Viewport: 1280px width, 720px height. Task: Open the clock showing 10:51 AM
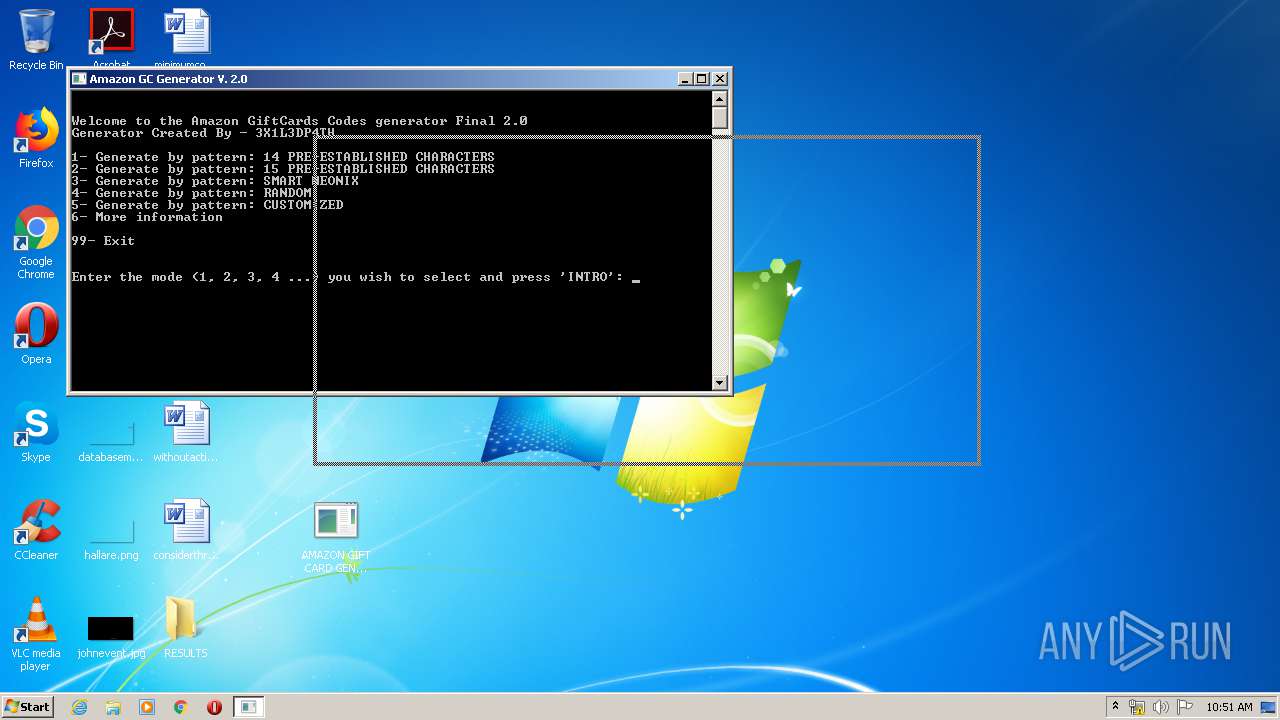(1229, 707)
